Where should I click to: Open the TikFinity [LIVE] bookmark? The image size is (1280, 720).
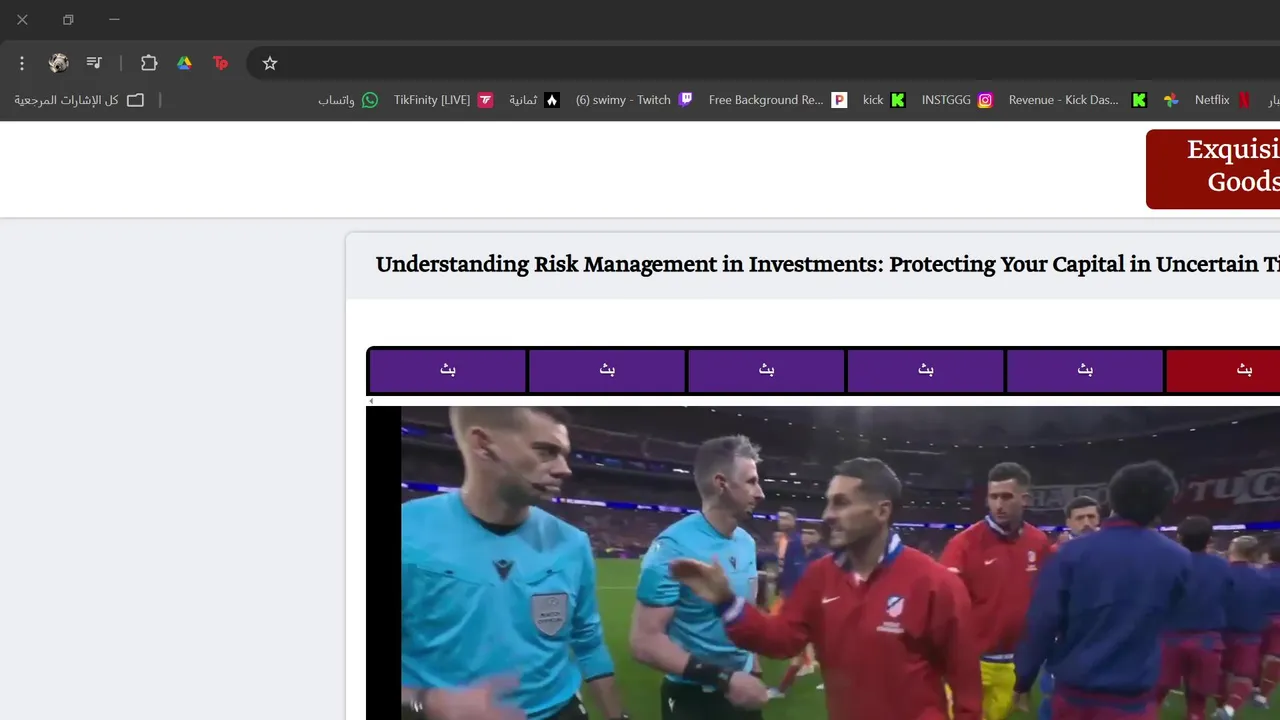click(x=443, y=100)
